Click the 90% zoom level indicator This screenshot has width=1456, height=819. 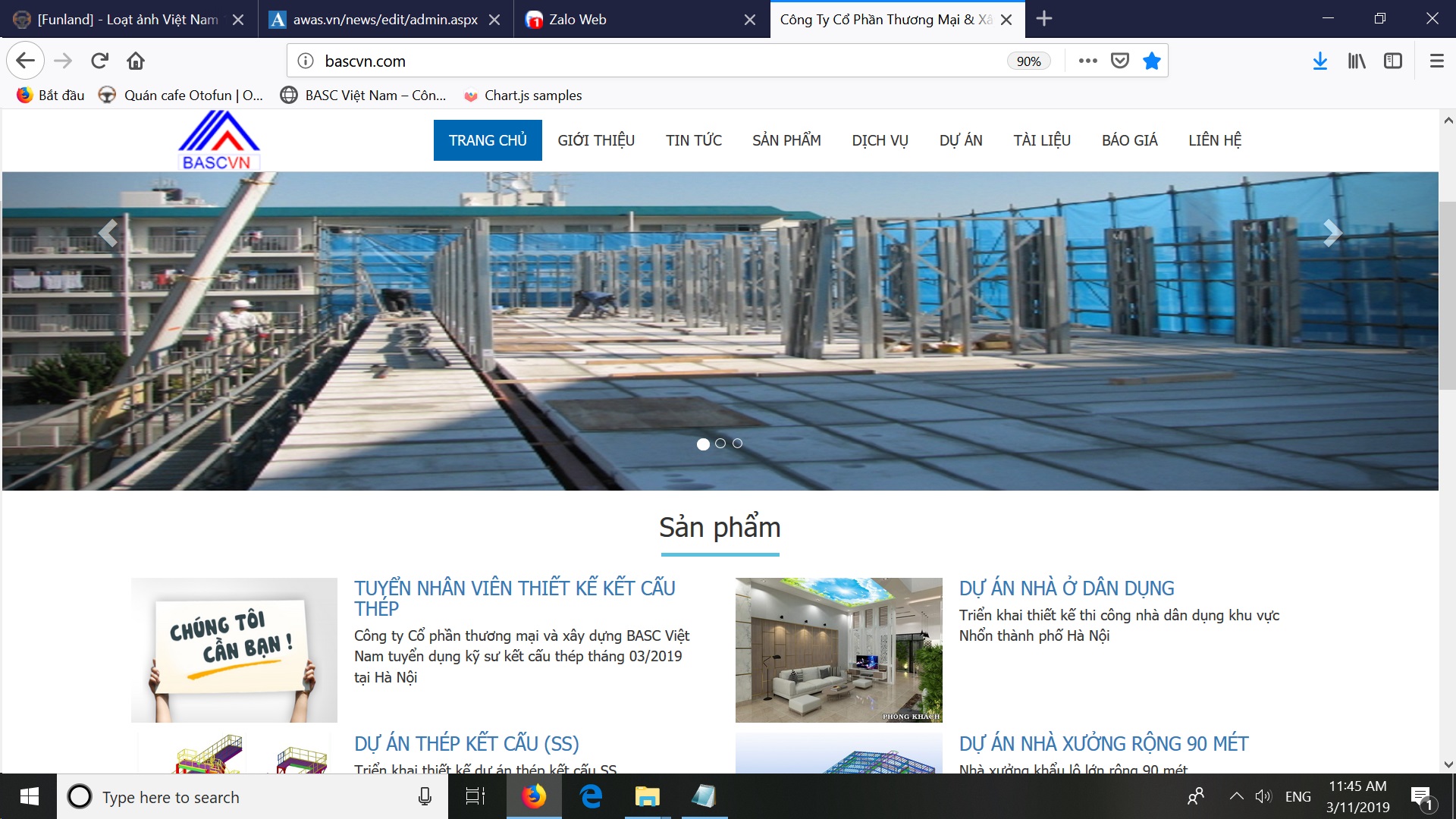[1028, 61]
